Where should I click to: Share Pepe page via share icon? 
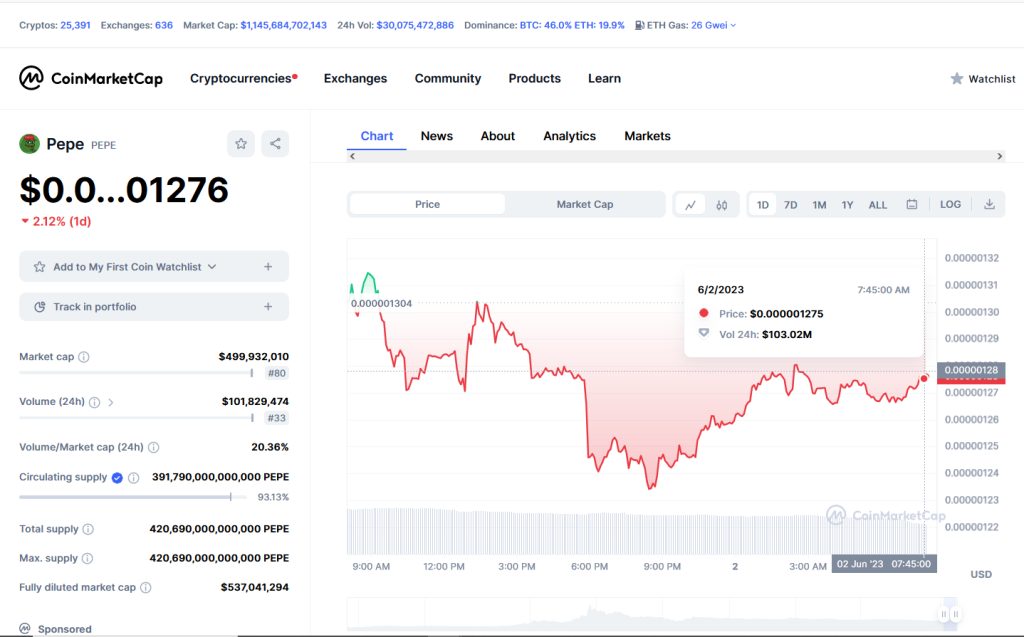tap(275, 144)
